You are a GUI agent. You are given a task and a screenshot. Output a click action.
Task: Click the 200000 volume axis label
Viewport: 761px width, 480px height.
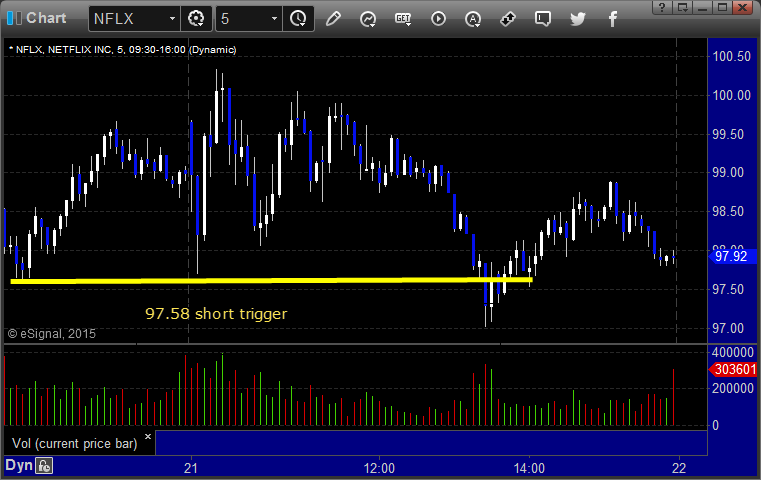point(732,388)
